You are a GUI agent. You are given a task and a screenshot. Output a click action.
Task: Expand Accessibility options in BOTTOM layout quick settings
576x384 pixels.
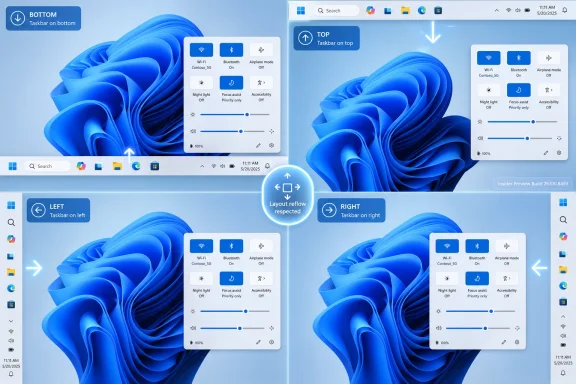tap(261, 83)
